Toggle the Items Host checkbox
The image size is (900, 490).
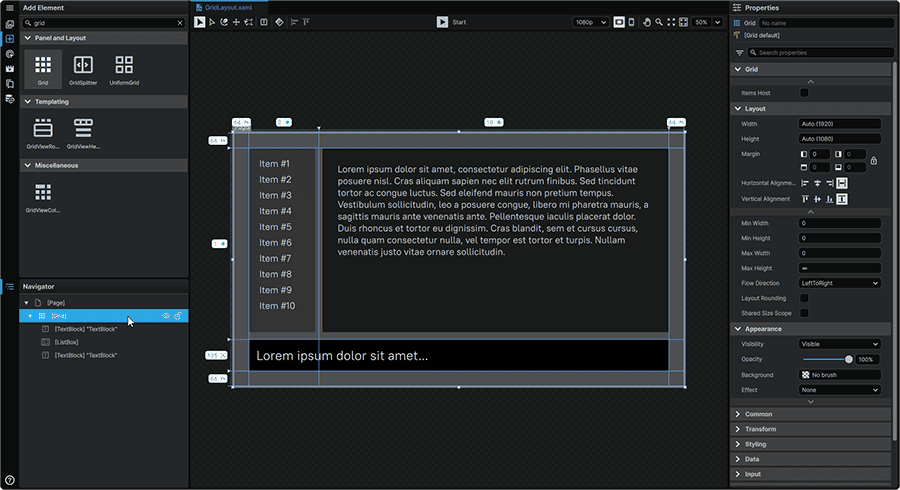point(804,93)
